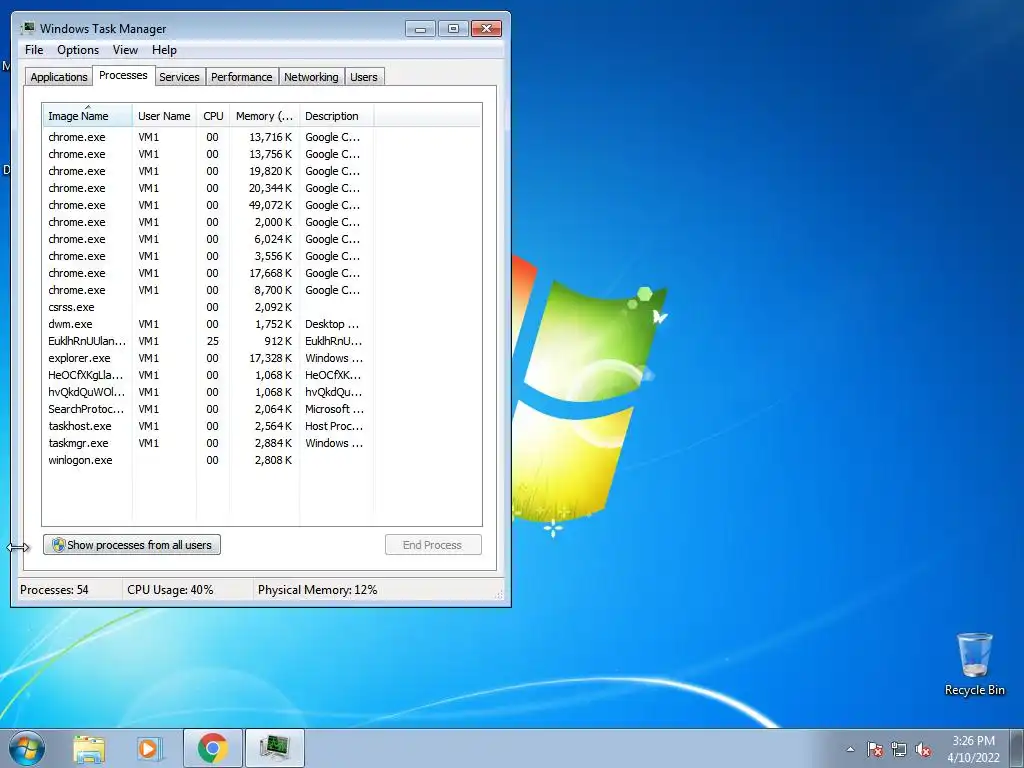The image size is (1024, 768).
Task: Click the resize grip of Task Manager
Action: (499, 594)
